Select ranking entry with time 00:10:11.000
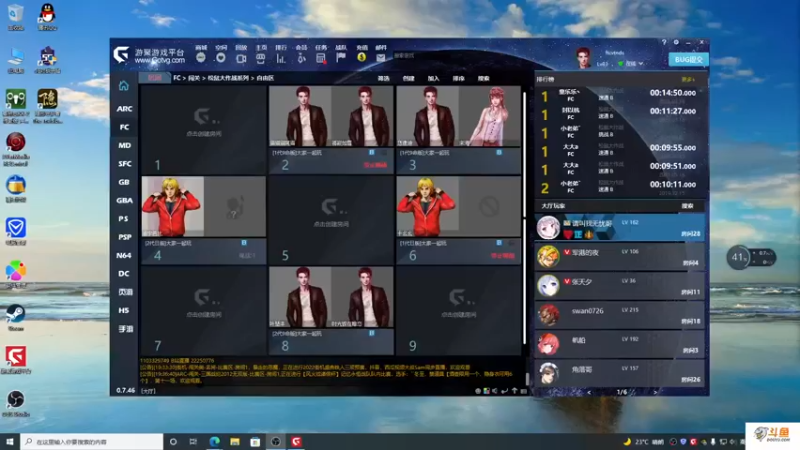 pyautogui.click(x=620, y=186)
